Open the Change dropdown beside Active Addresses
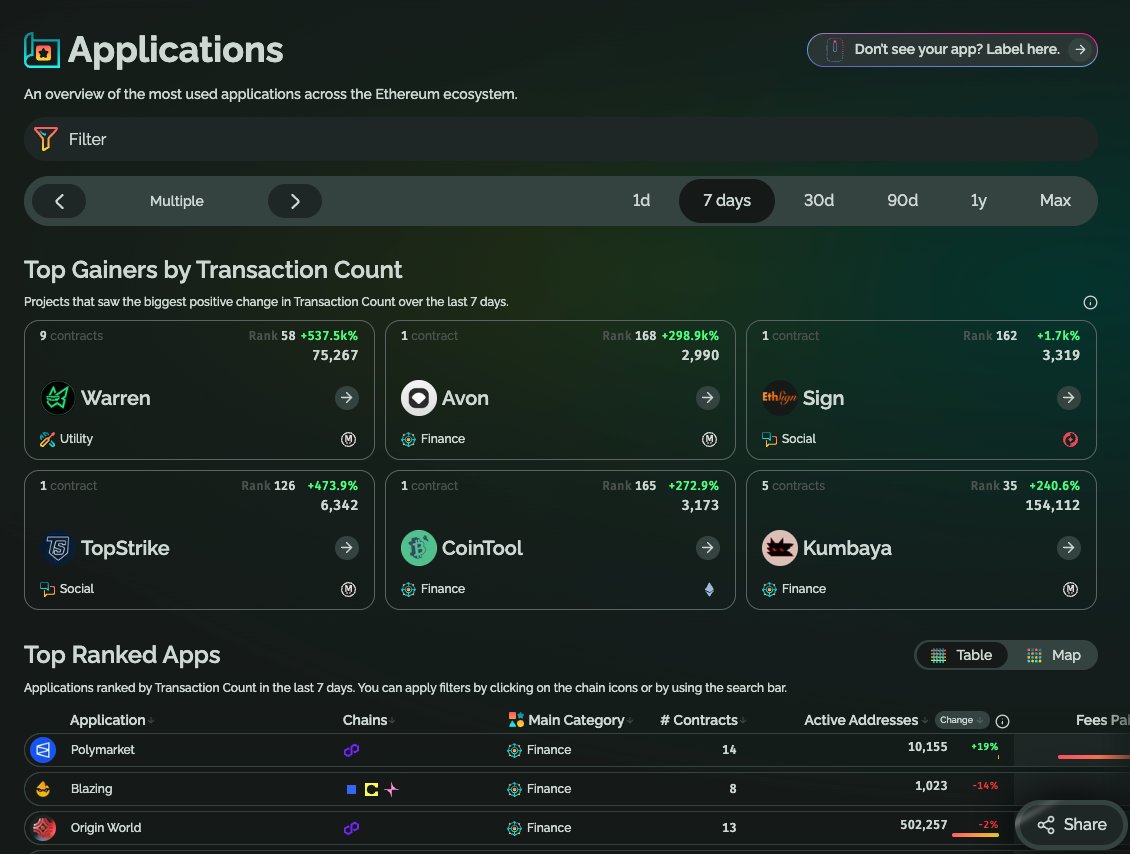Viewport: 1130px width, 854px height. tap(960, 720)
